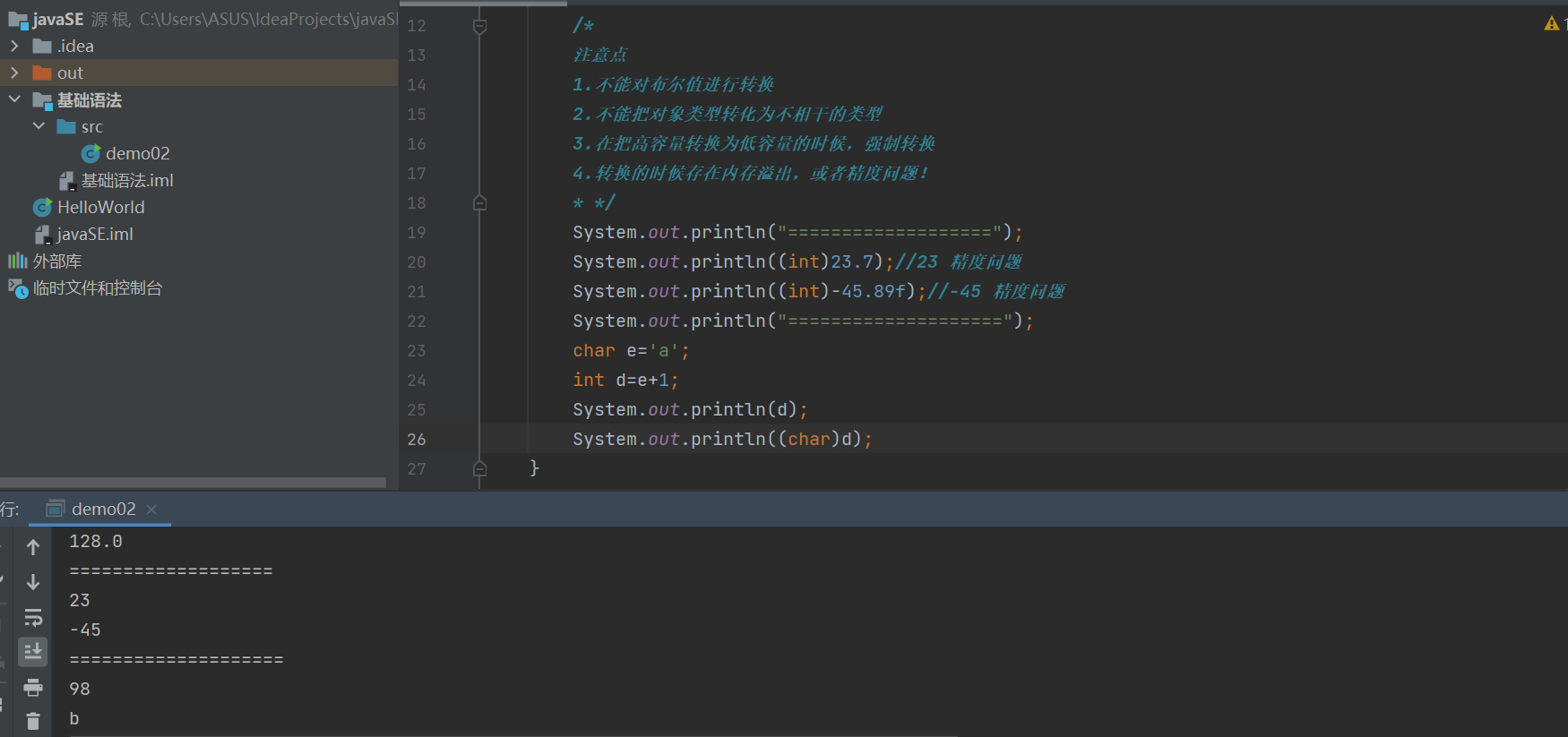Screen dimensions: 1568x737
Task: Click the println(d) statement on line 25
Action: (x=691, y=409)
